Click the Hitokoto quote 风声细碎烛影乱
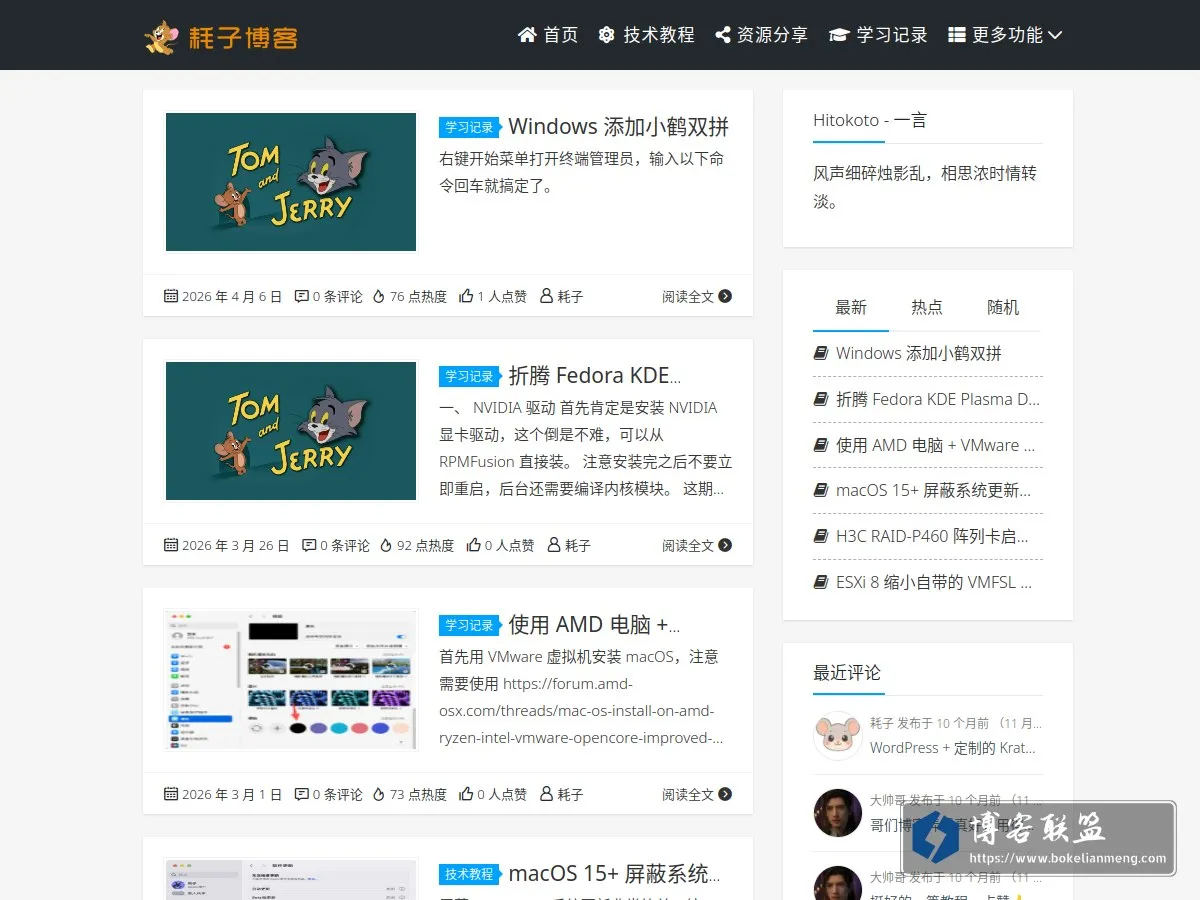1200x900 pixels. pos(925,187)
